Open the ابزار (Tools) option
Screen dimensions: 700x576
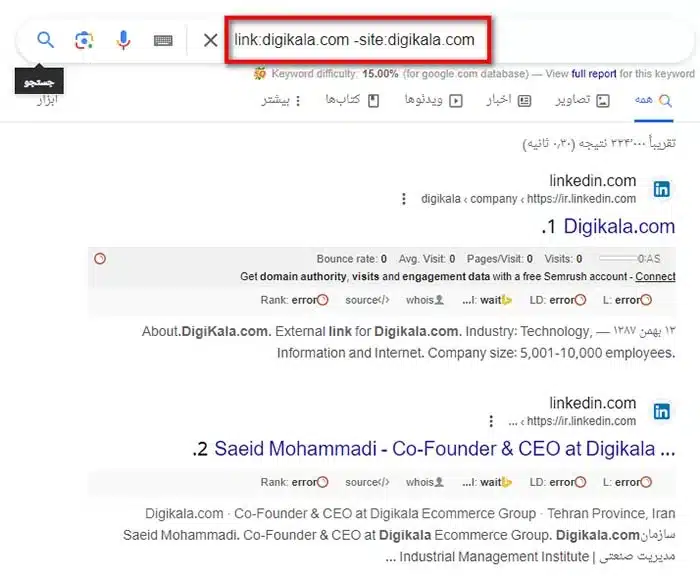(46, 100)
